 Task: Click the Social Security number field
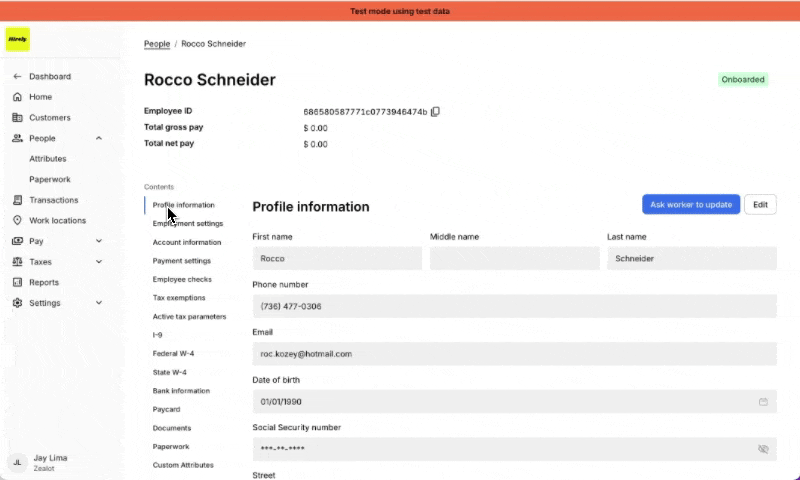514,449
